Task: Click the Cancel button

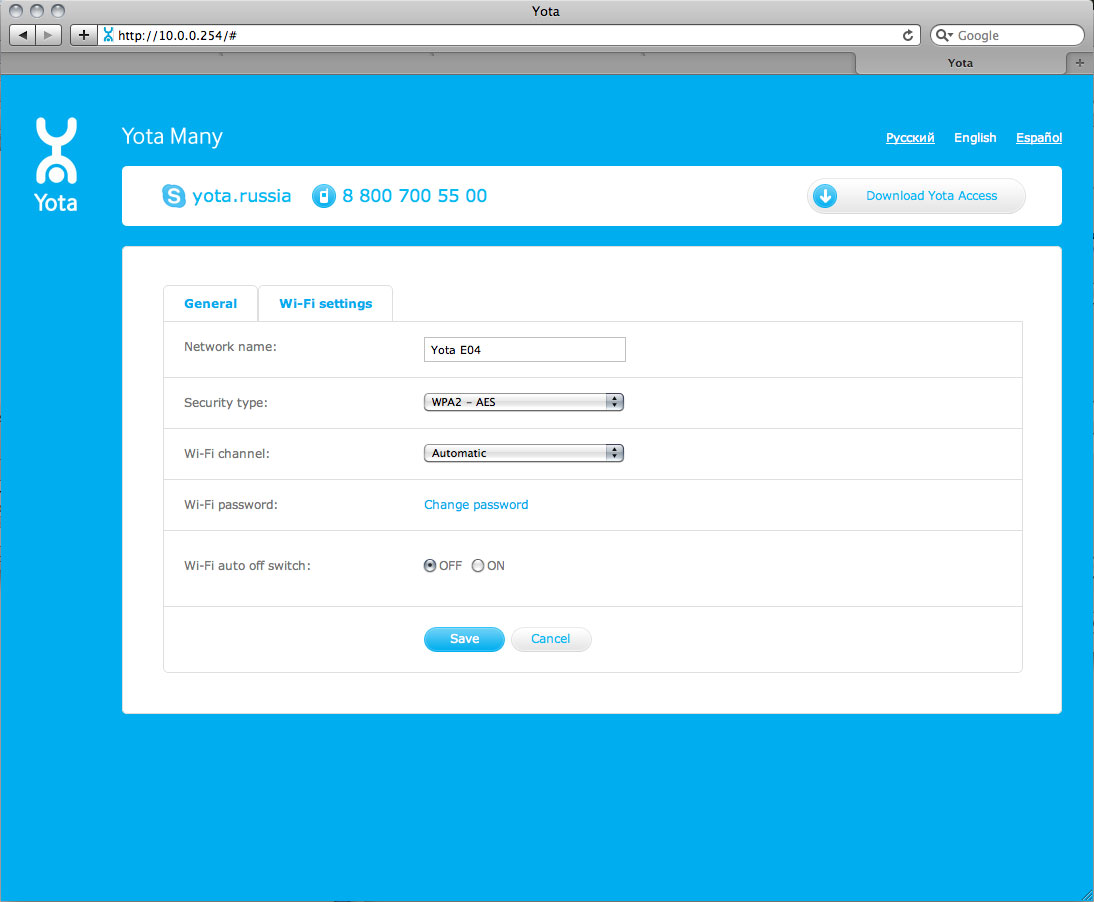Action: (550, 639)
